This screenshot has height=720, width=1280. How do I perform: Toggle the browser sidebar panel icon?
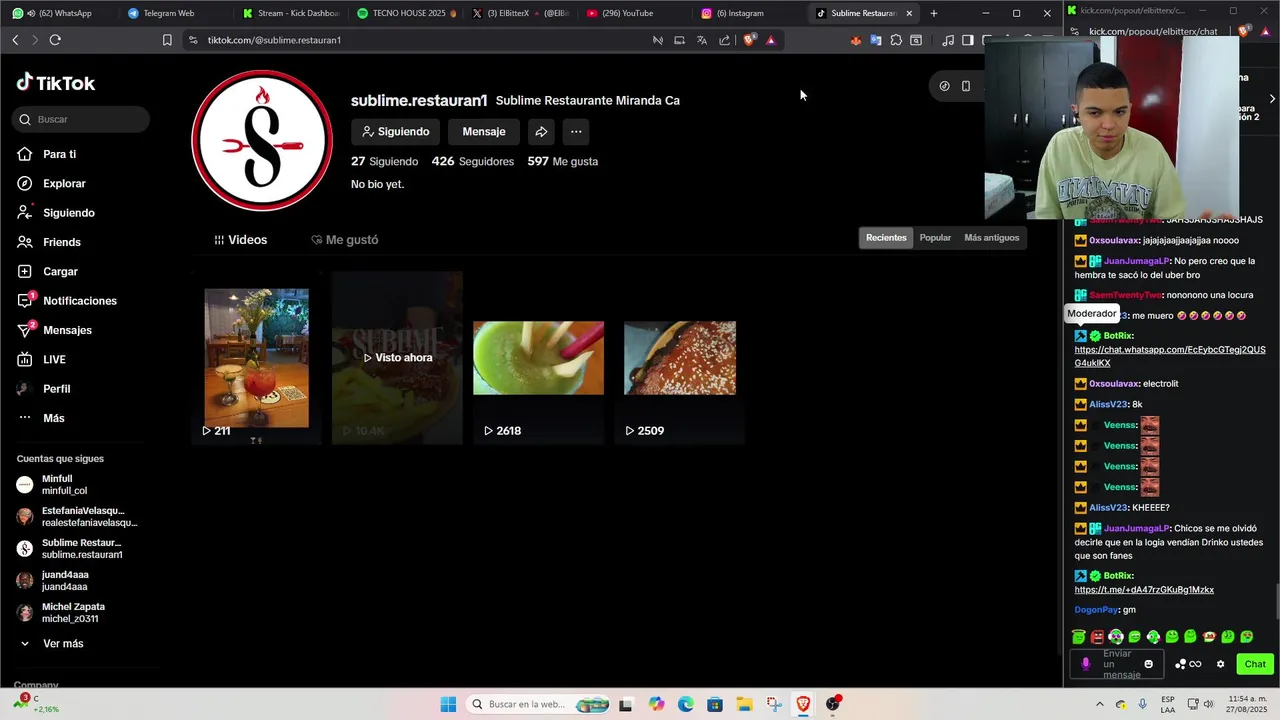pyautogui.click(x=968, y=40)
